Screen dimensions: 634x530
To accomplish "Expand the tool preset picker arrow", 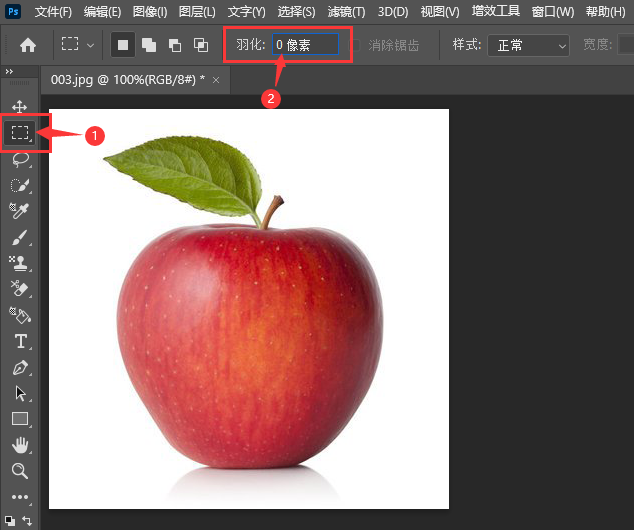I will tap(91, 45).
